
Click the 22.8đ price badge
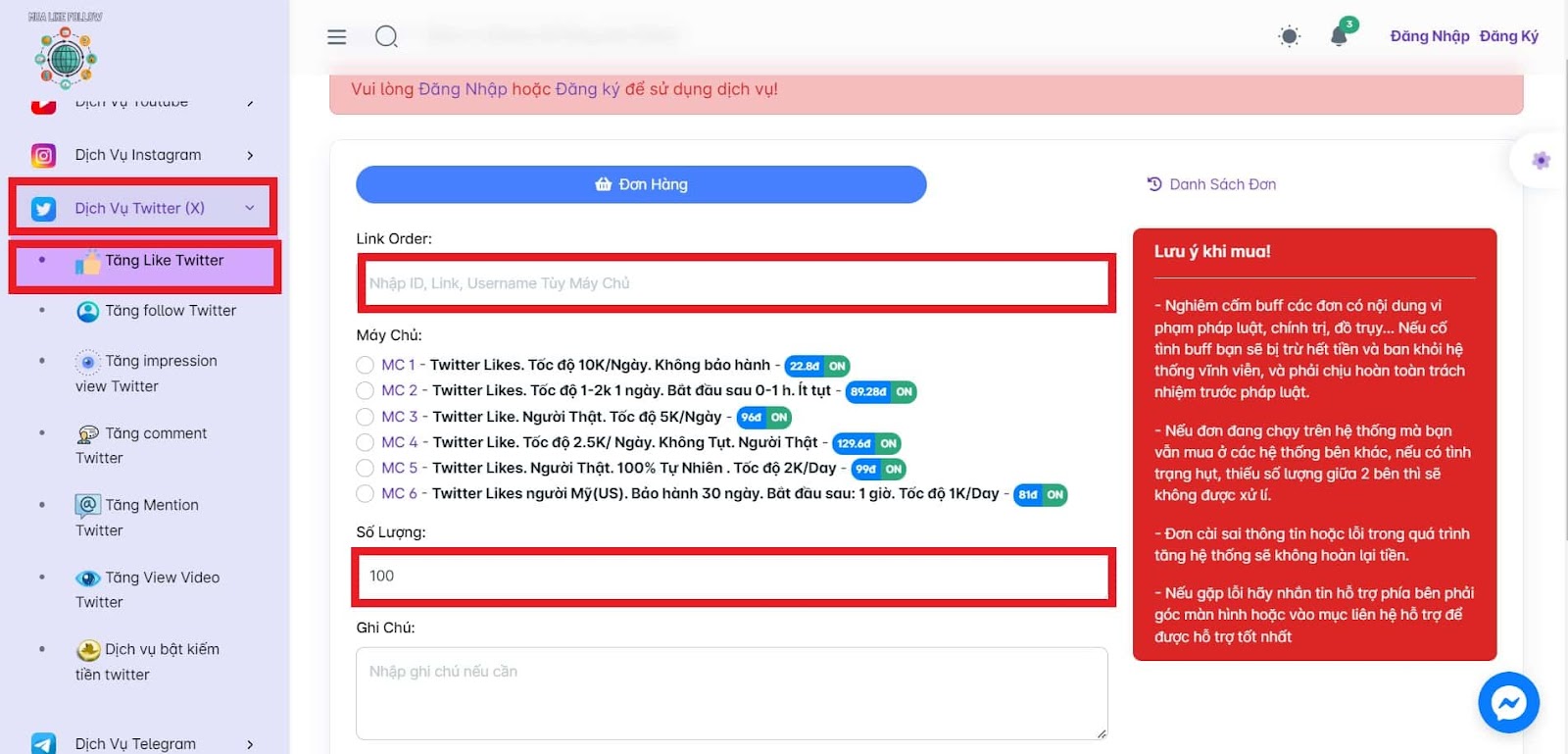(804, 366)
